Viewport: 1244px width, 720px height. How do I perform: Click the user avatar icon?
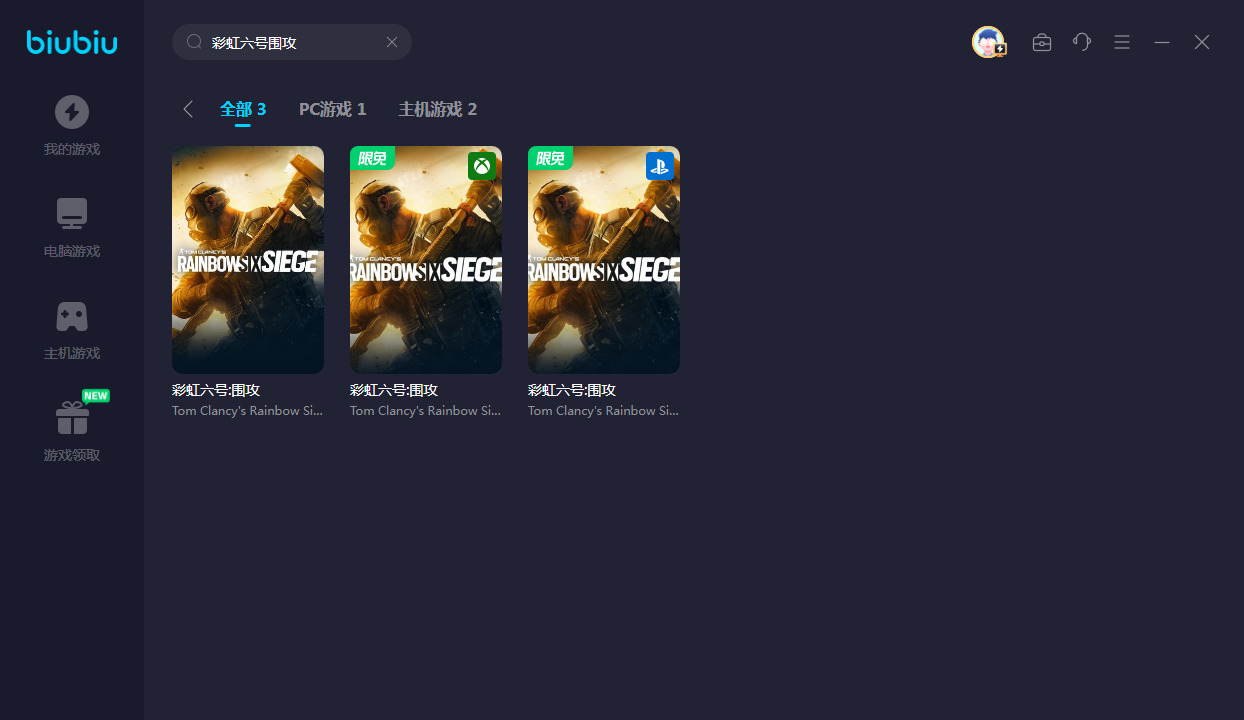click(988, 42)
